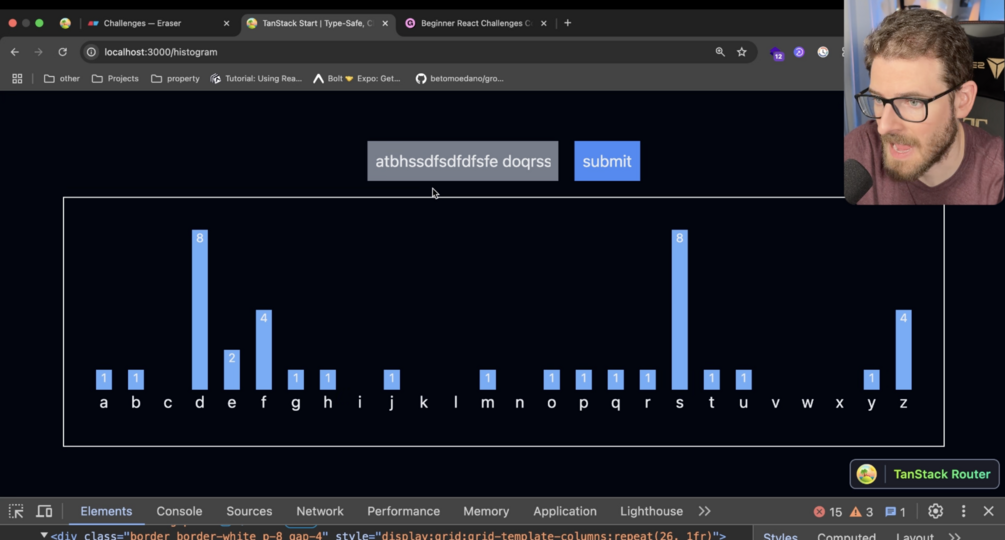Collapse the grid div tree node
The height and width of the screenshot is (540, 1005).
[x=44, y=535]
